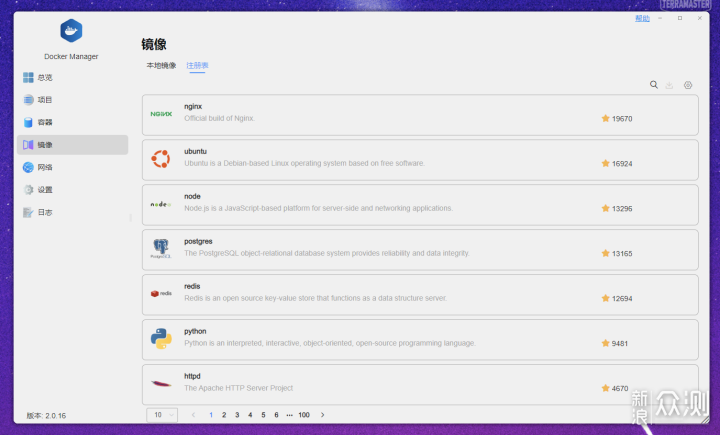The width and height of the screenshot is (720, 435).
Task: Select the python image name
Action: [195, 331]
